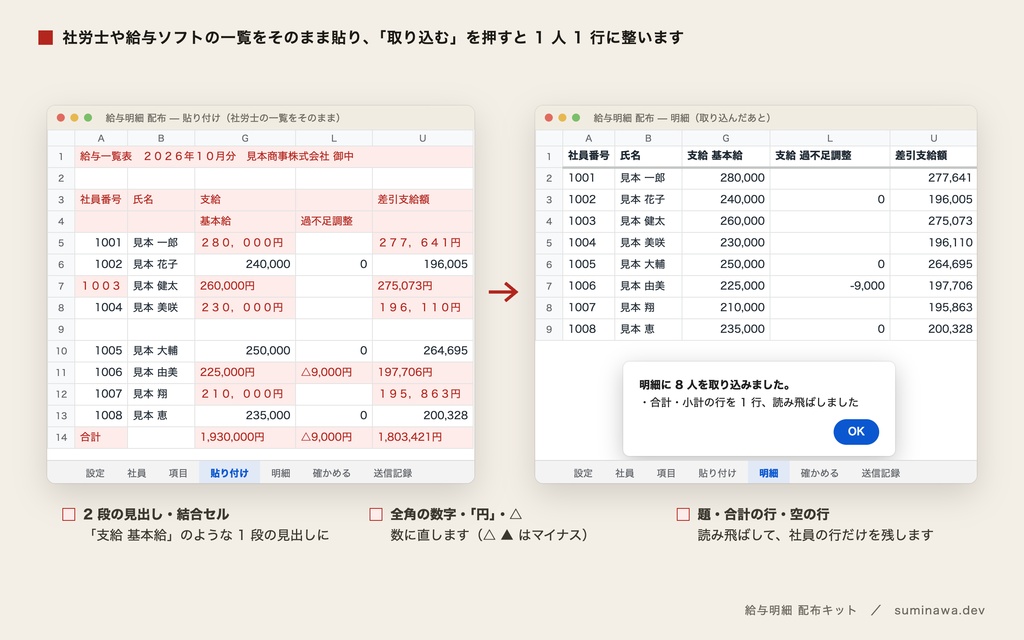Viewport: 1024px width, 640px height.
Task: Minimize the 貼り付け window with yellow button
Action: (74, 118)
